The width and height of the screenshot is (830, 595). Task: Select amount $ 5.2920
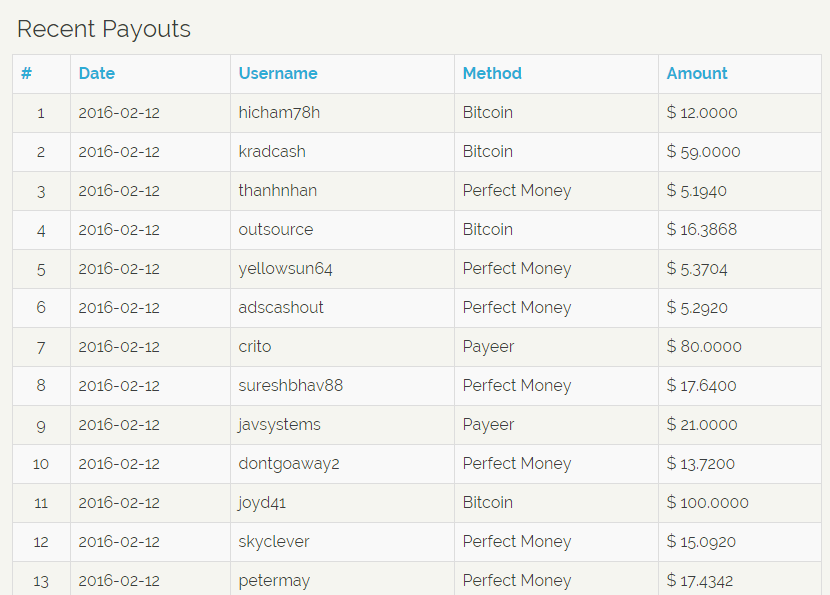[697, 308]
